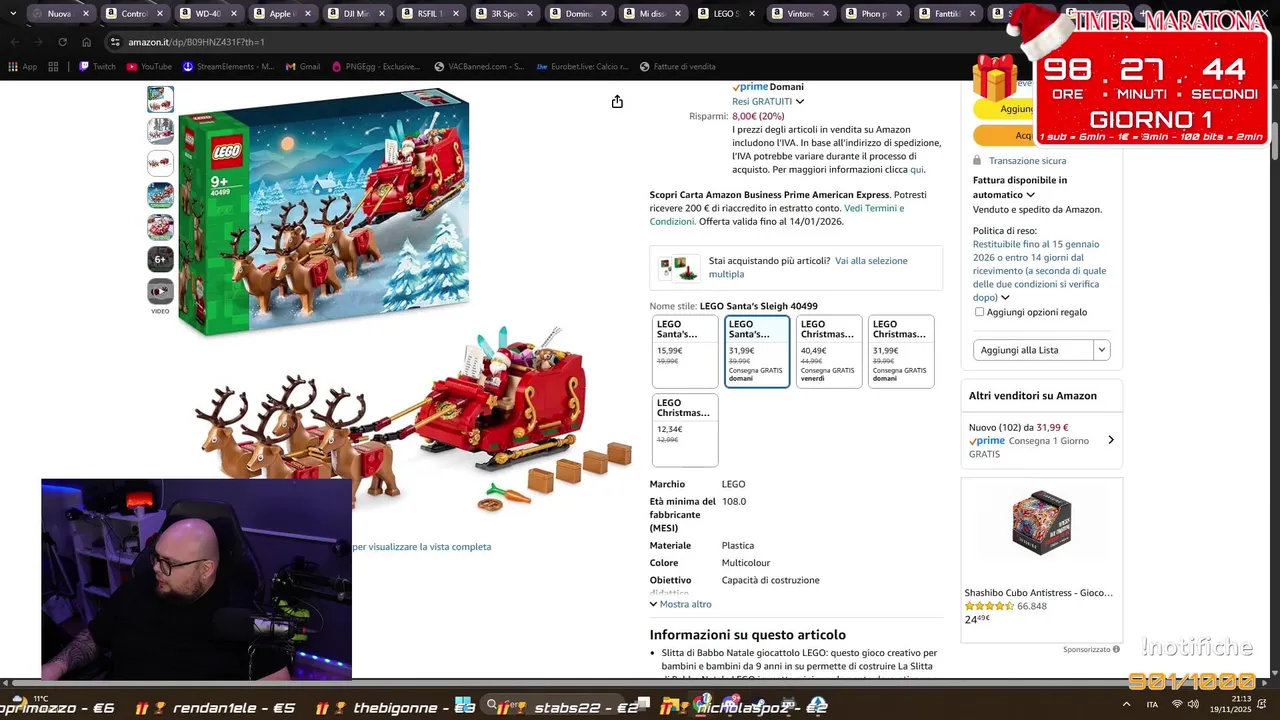Open the Gmail bookmark
This screenshot has width=1280, height=720.
303,67
